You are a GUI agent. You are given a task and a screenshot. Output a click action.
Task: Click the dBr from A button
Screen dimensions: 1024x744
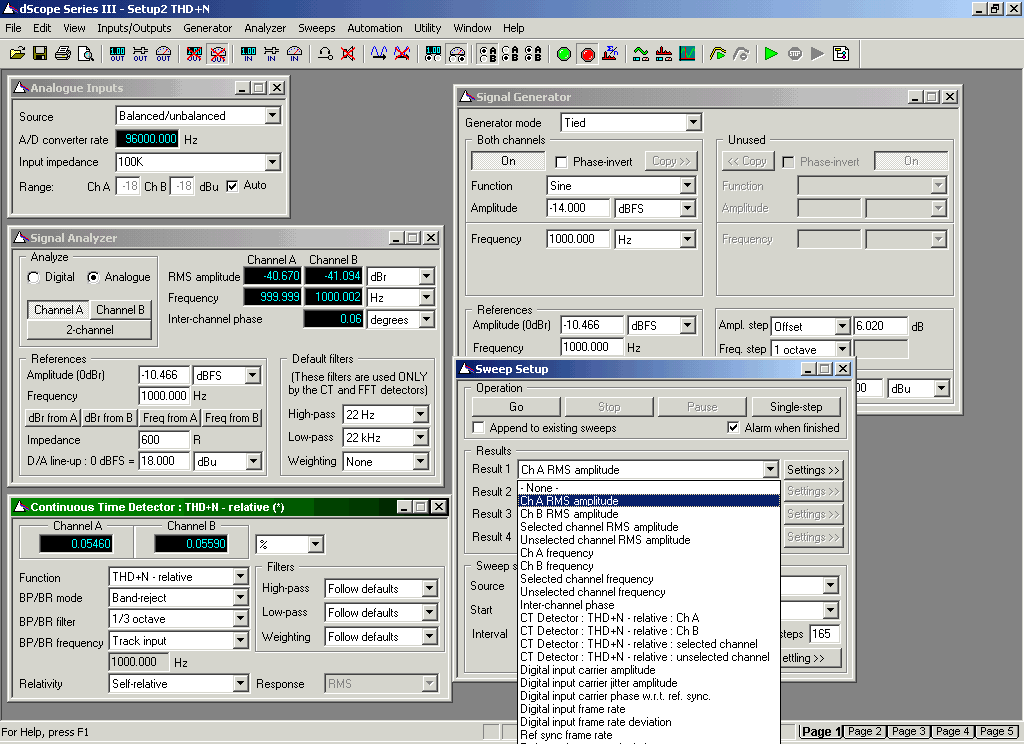tap(52, 418)
